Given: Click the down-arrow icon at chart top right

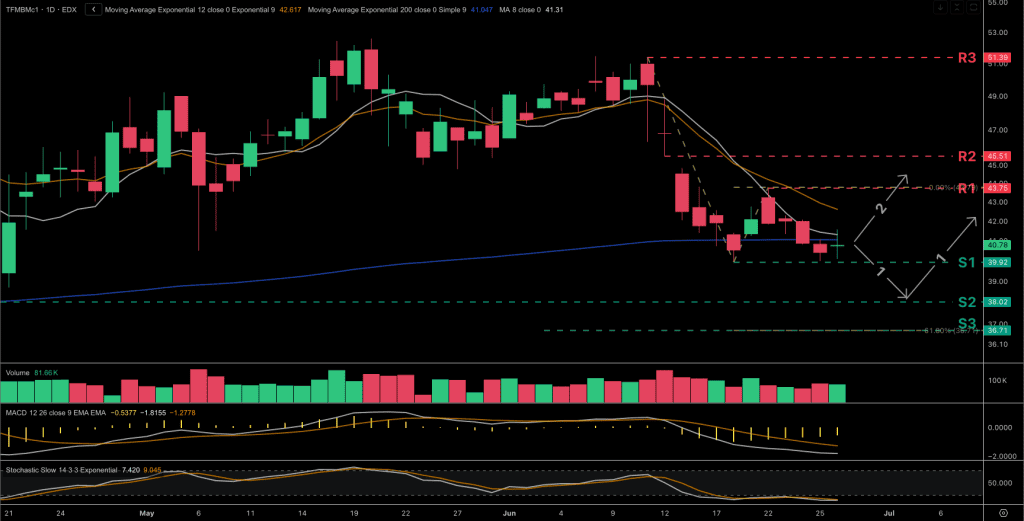Looking at the screenshot, I should click(940, 7).
